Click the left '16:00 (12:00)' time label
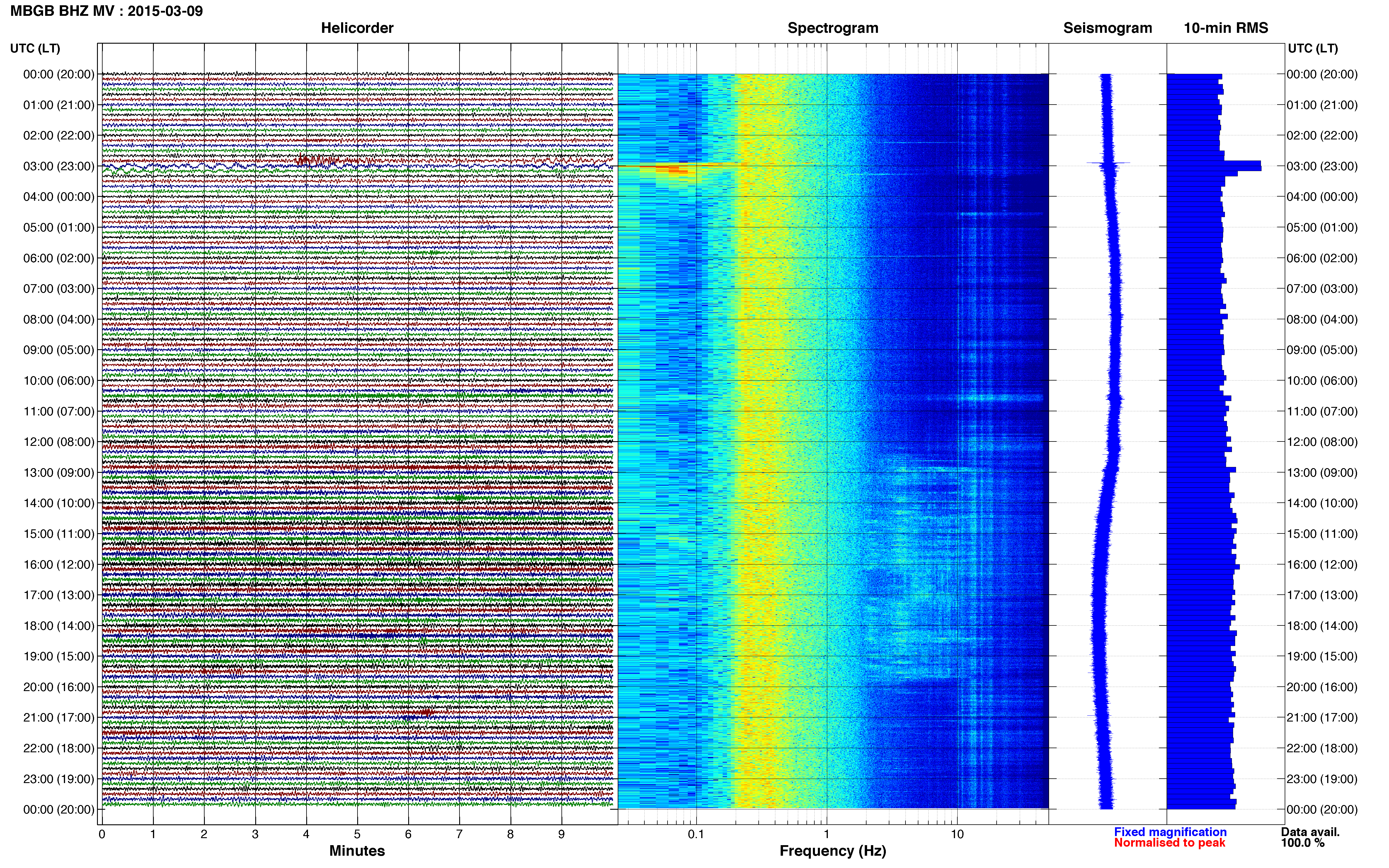Viewport: 1389px width, 868px height. 59,565
